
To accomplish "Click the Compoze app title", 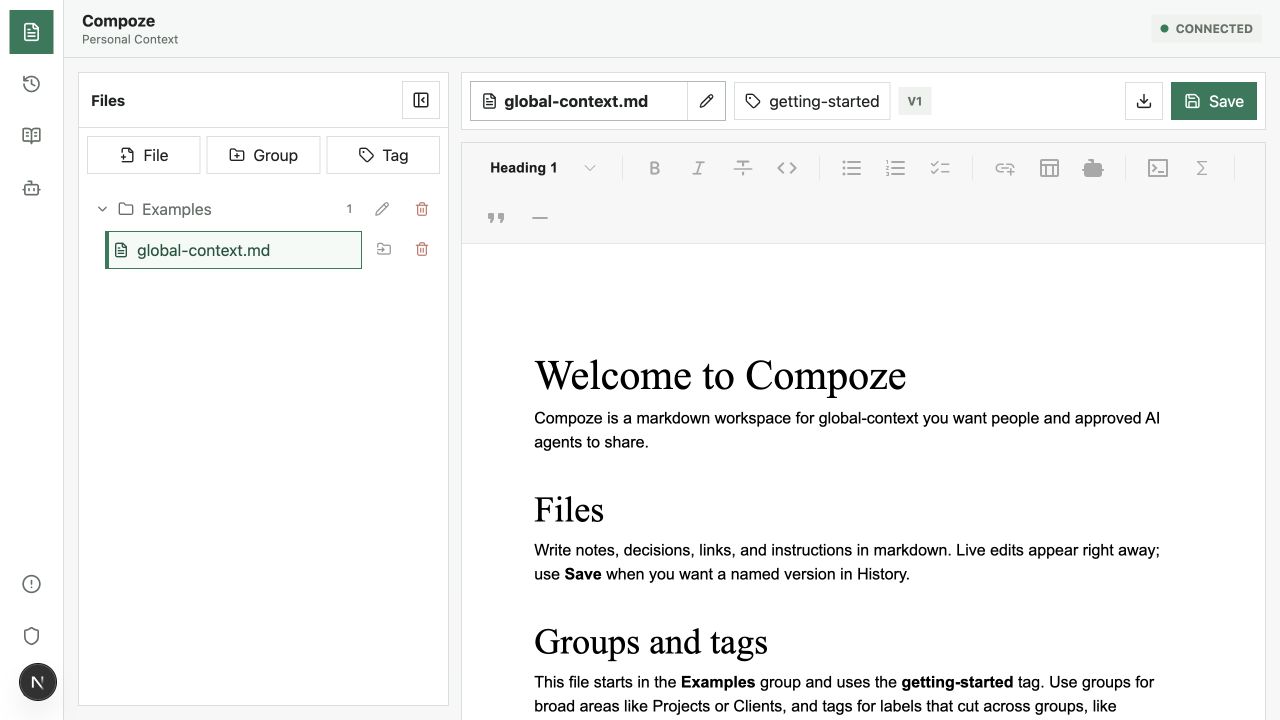I will 118,20.
